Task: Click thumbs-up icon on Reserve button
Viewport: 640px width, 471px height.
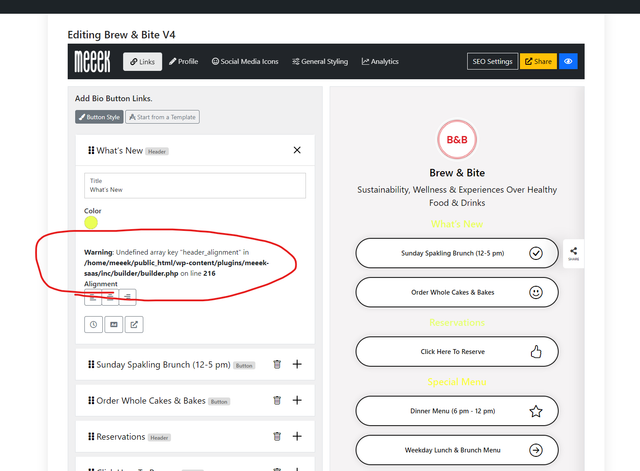Action: 536,351
